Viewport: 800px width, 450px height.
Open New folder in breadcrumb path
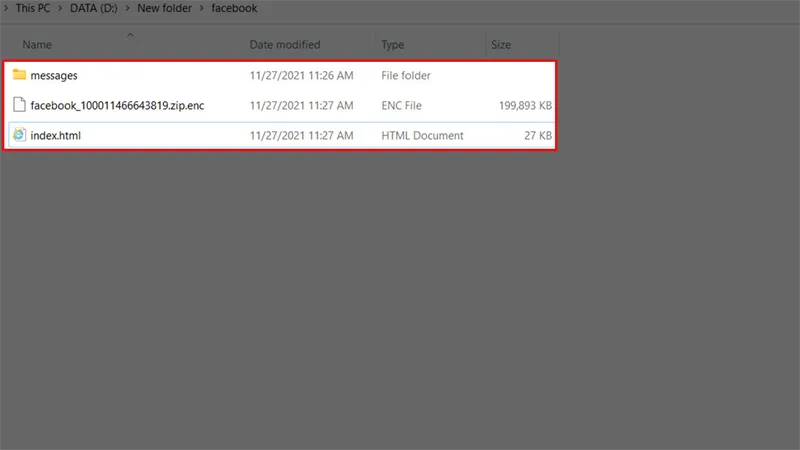pos(166,8)
